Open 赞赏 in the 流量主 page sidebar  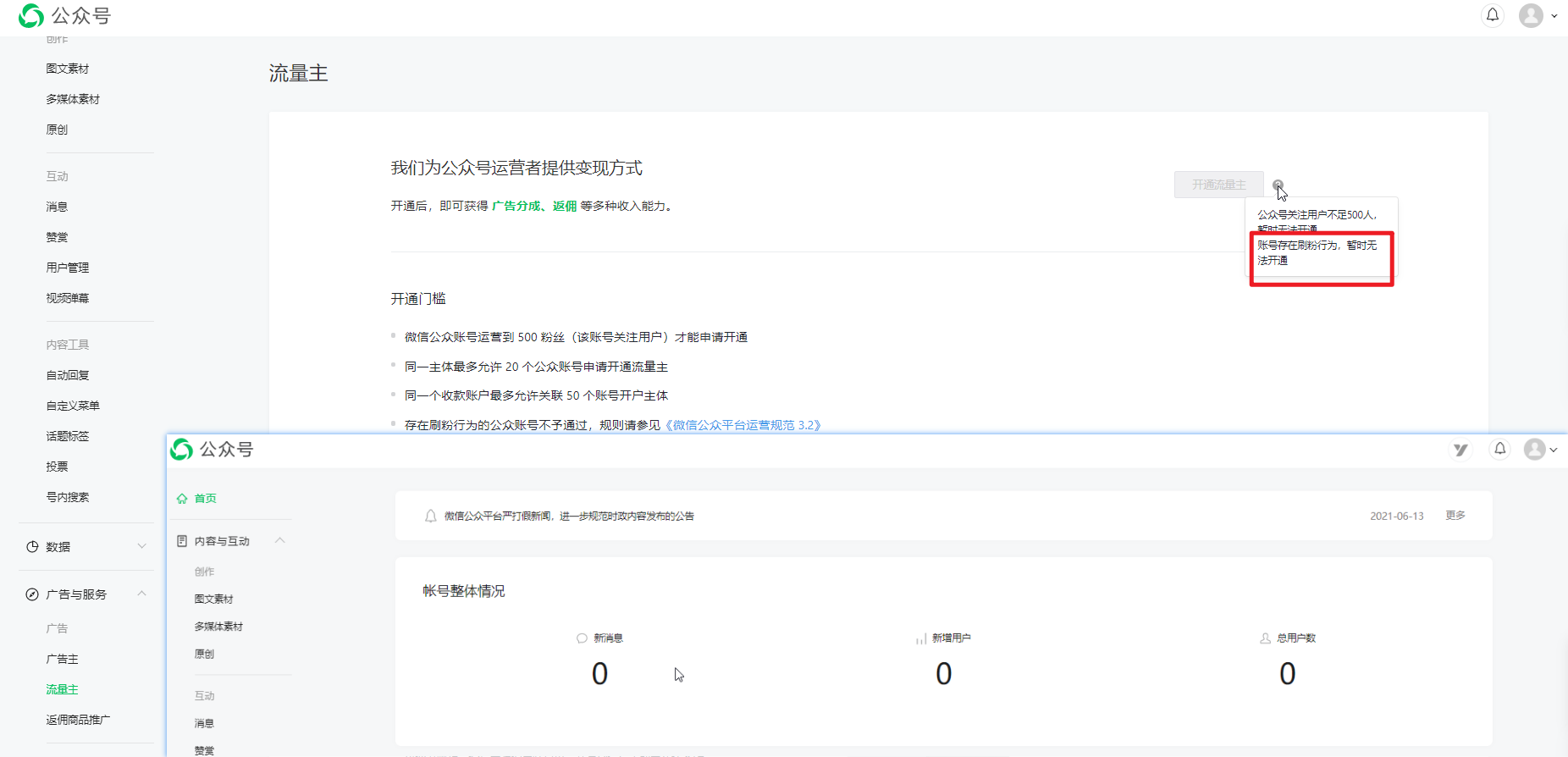[57, 237]
